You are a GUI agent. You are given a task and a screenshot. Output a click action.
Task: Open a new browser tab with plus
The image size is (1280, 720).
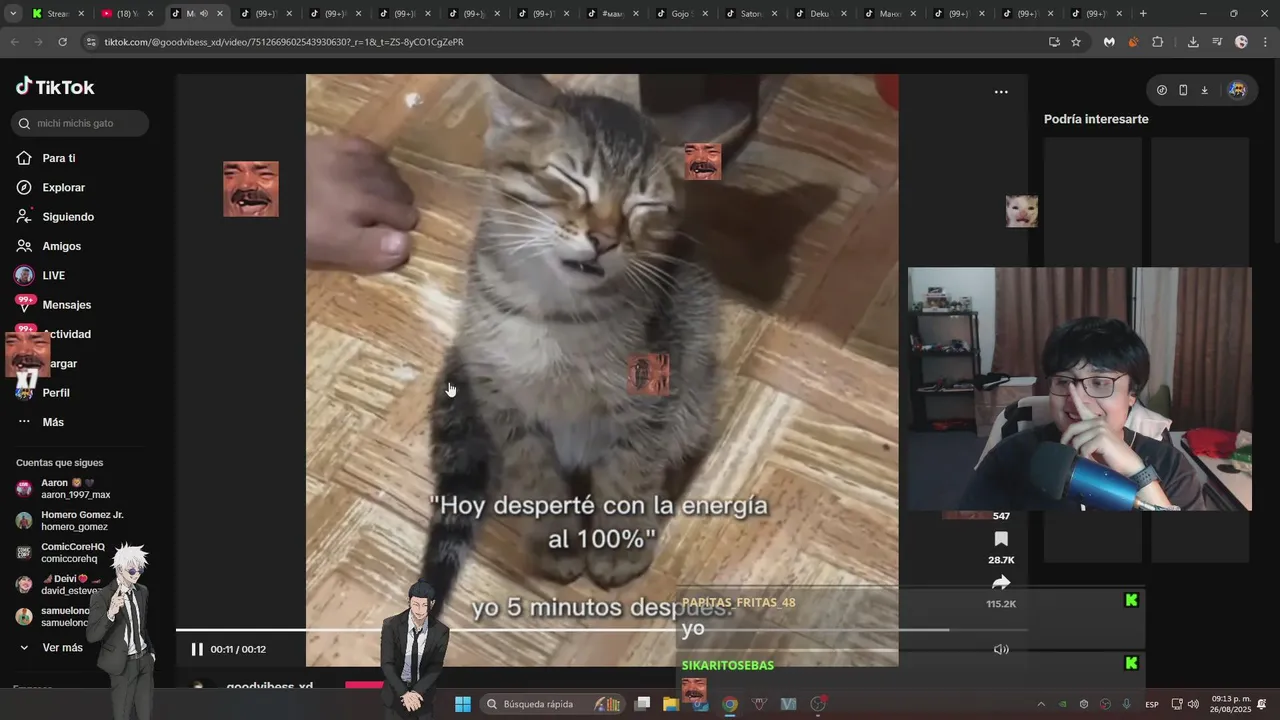[1143, 14]
